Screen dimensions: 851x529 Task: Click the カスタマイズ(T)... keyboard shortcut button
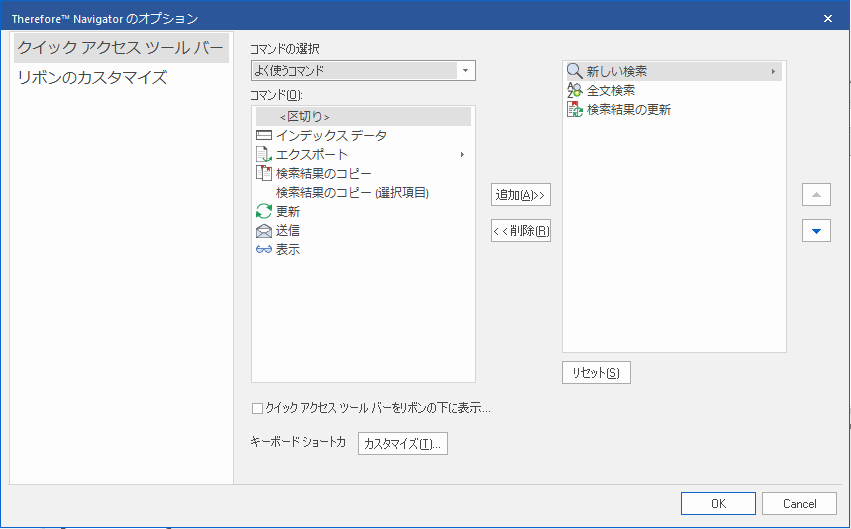403,444
